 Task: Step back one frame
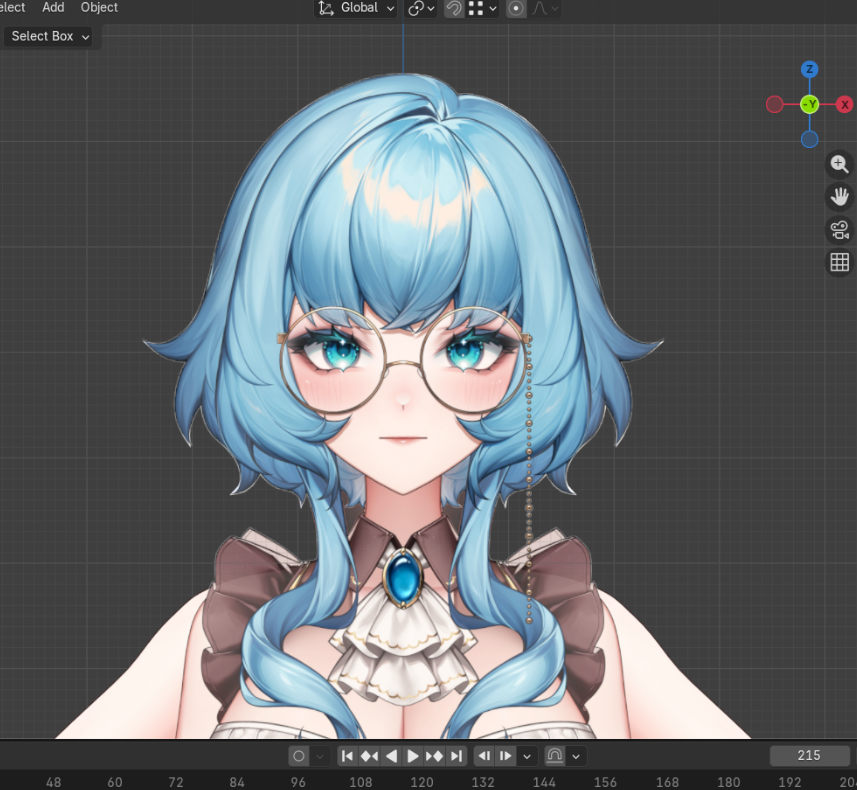tap(484, 756)
